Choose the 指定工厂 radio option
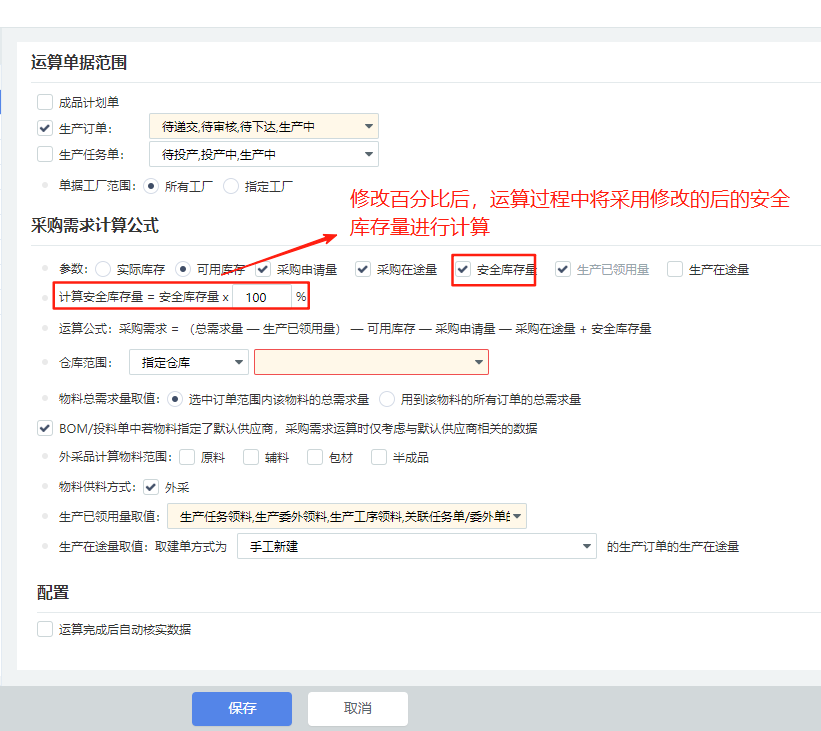The height and width of the screenshot is (731, 821). click(231, 185)
